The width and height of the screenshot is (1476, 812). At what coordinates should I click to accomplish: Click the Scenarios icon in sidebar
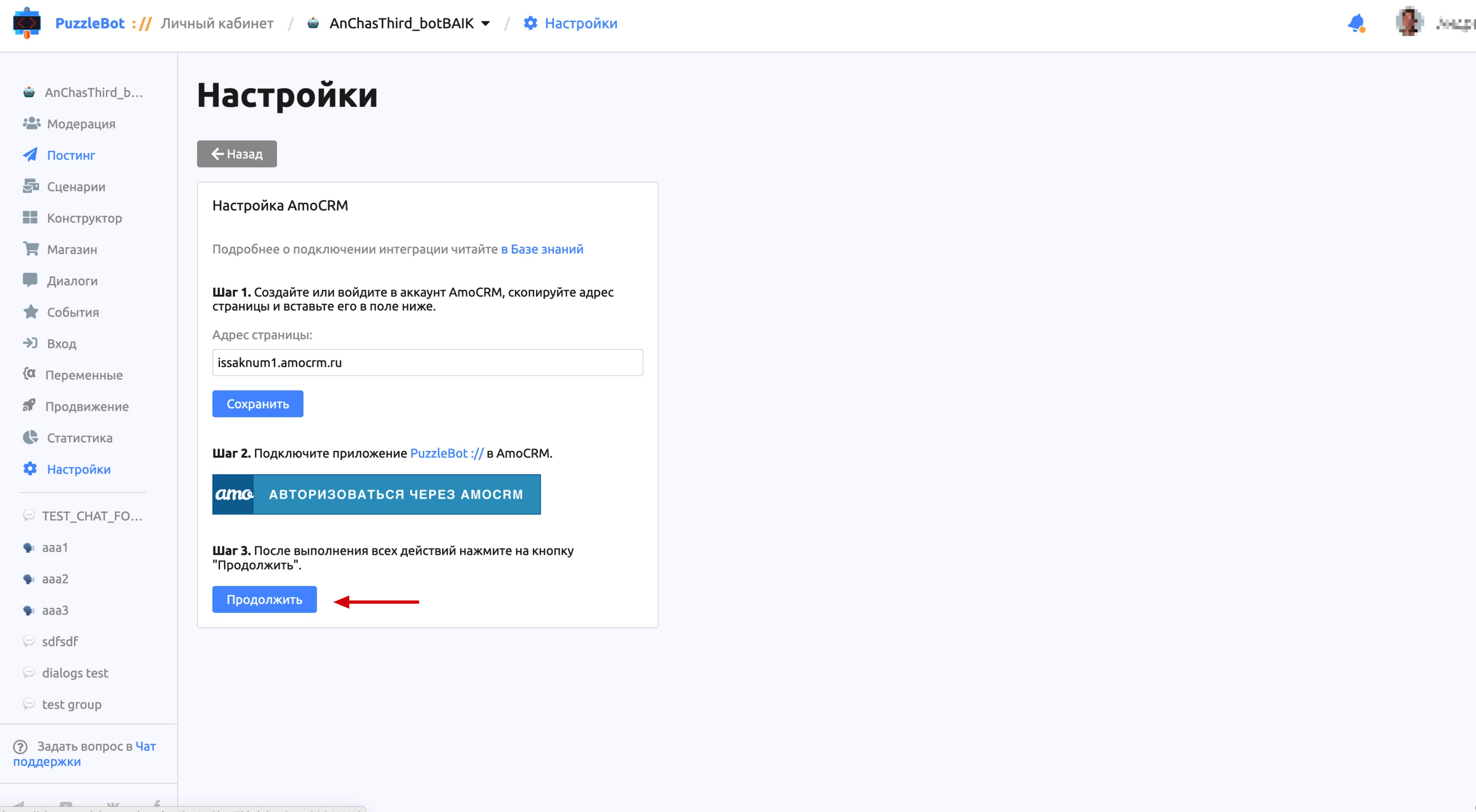(x=31, y=186)
